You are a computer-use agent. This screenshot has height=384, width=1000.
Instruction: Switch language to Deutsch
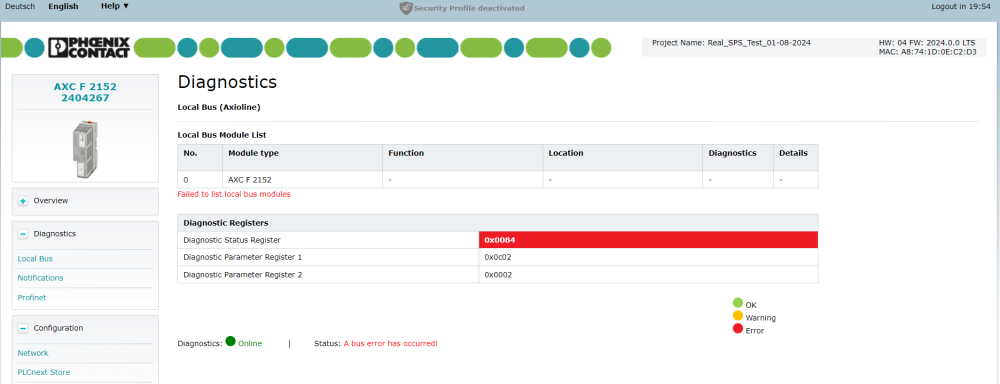pos(20,6)
